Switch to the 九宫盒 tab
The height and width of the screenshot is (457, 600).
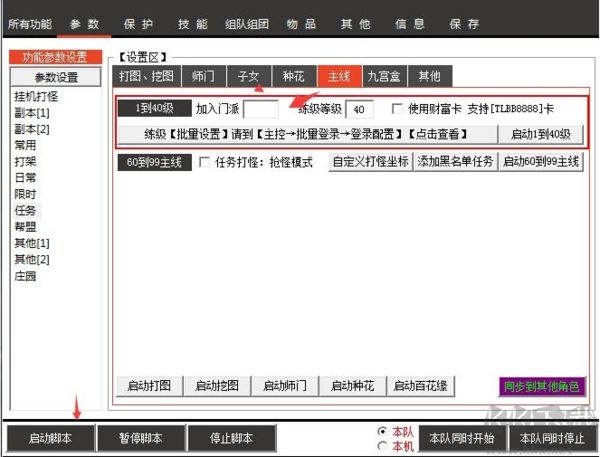coord(384,76)
